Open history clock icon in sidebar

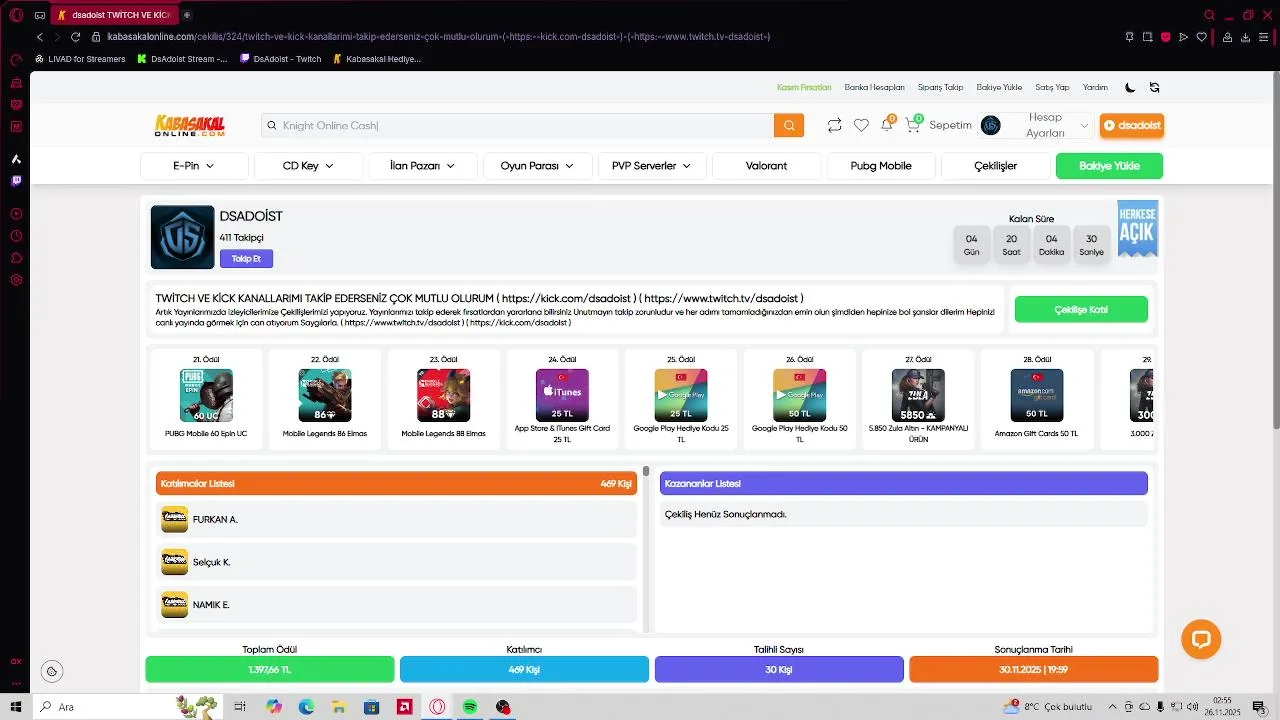point(16,236)
